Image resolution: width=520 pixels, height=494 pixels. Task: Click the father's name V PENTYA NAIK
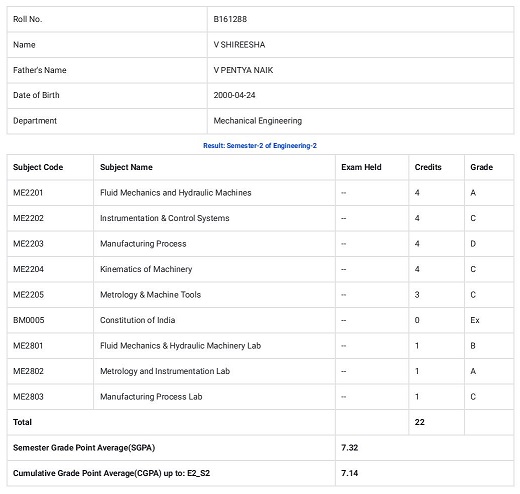(243, 70)
